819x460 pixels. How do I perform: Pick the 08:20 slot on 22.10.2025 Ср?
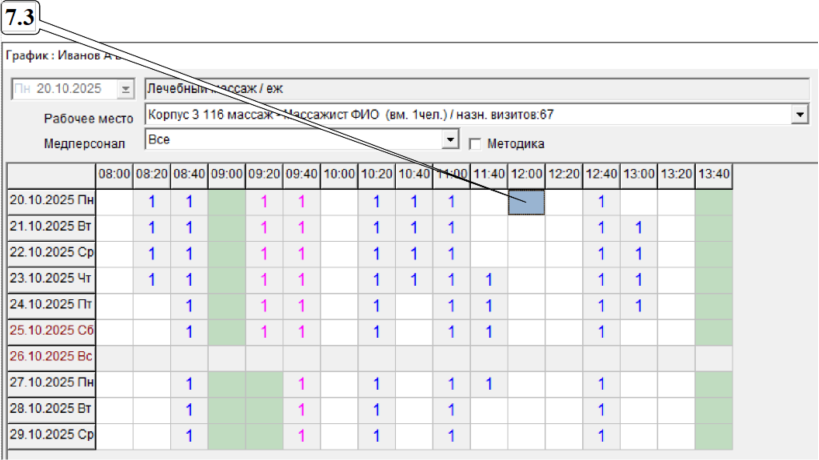coord(152,254)
